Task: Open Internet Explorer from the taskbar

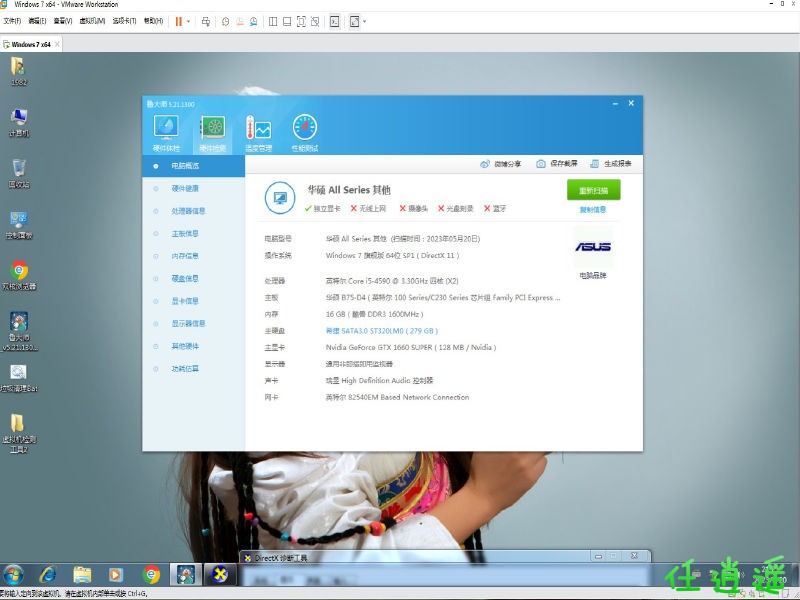Action: pos(48,575)
